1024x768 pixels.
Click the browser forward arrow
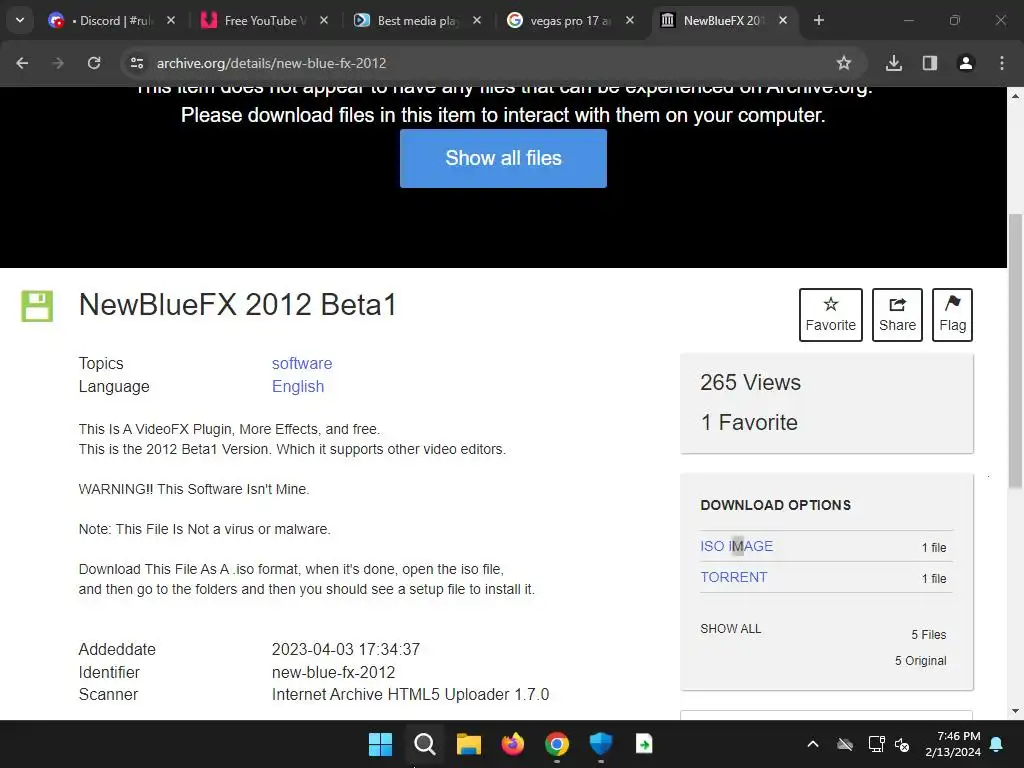[x=58, y=63]
